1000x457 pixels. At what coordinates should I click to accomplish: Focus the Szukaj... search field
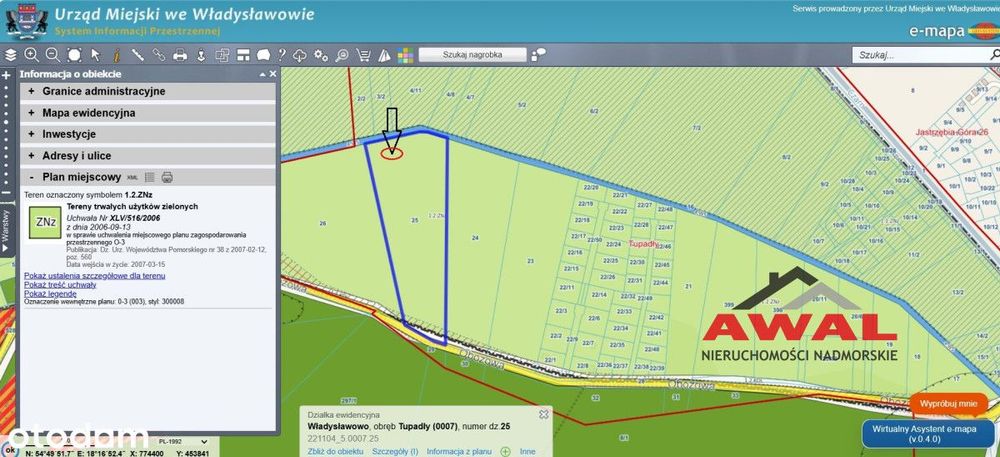pos(925,55)
